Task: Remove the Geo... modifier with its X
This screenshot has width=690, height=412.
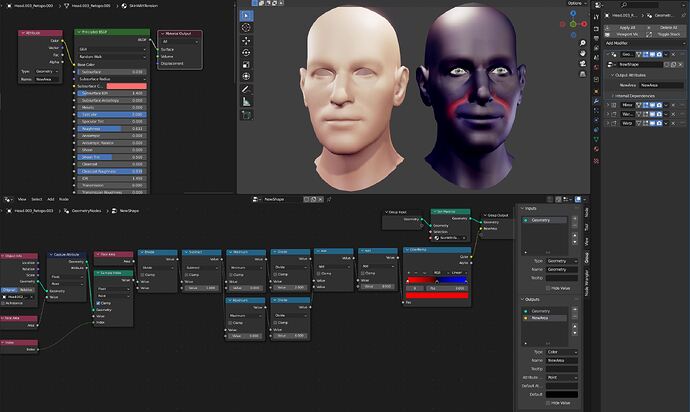Action: 673,55
